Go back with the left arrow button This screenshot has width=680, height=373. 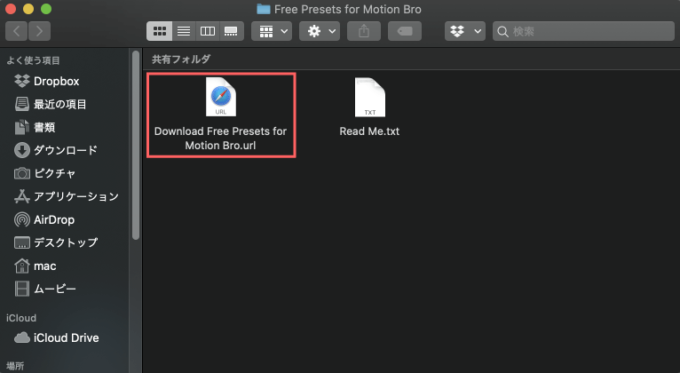coord(16,31)
